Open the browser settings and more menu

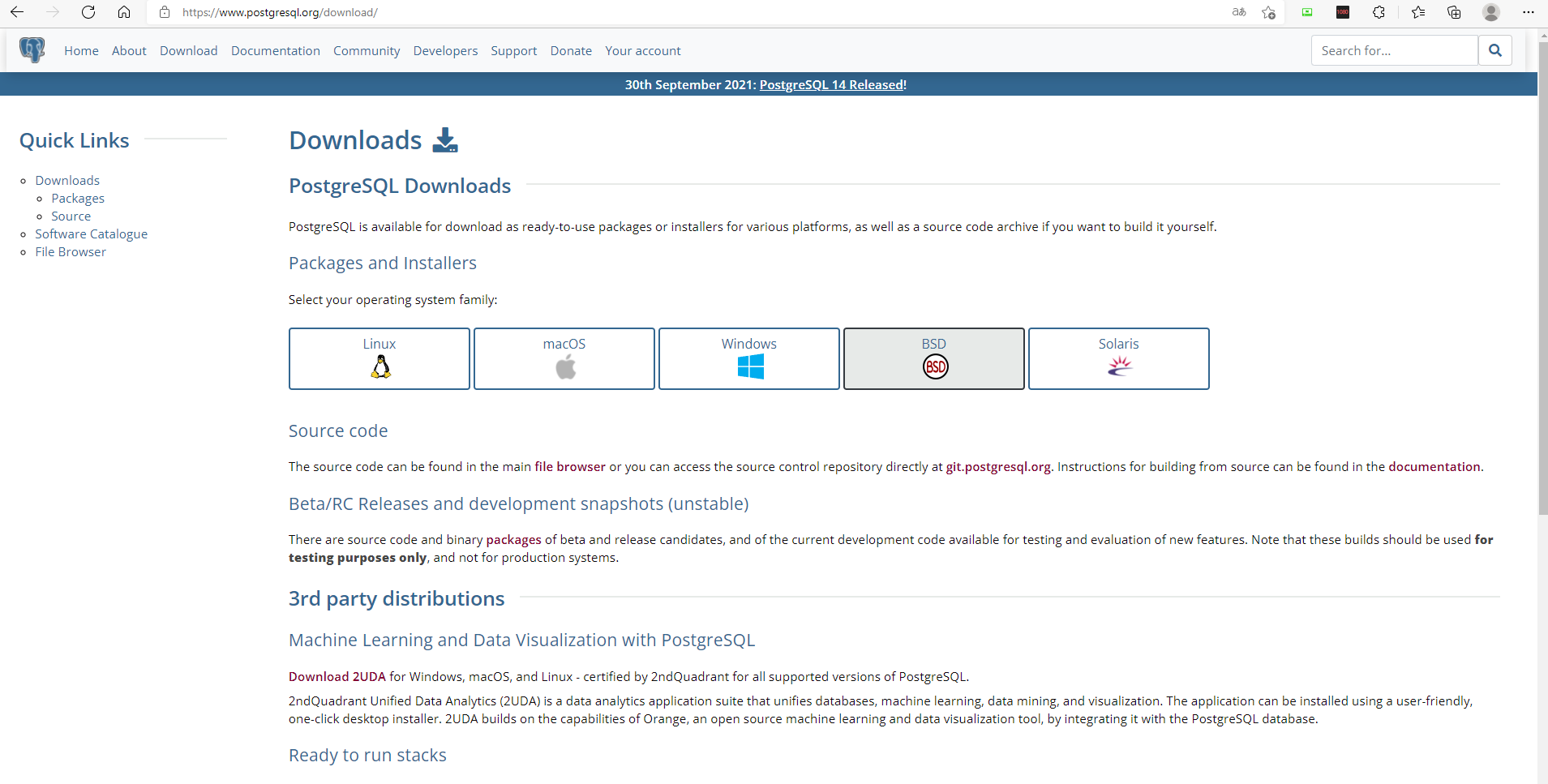[x=1529, y=12]
